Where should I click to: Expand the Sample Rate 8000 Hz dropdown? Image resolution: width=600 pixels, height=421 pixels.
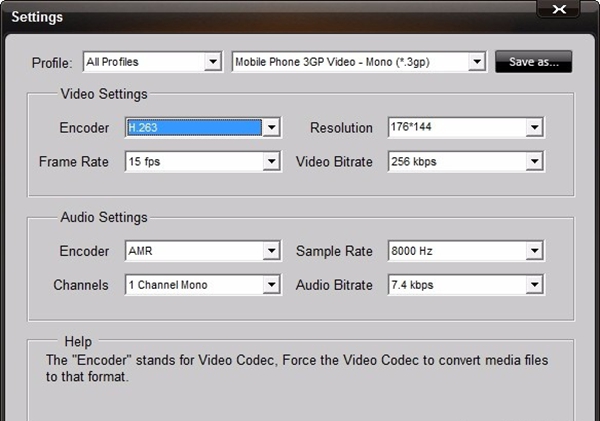click(x=534, y=251)
